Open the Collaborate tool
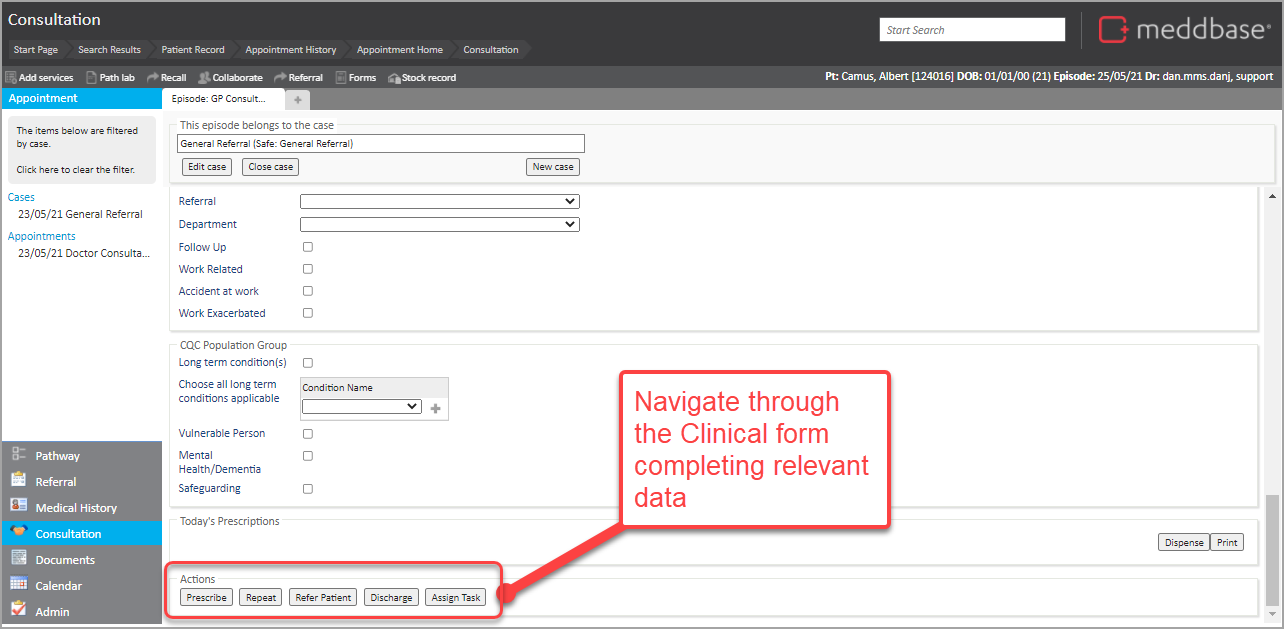 point(204,77)
